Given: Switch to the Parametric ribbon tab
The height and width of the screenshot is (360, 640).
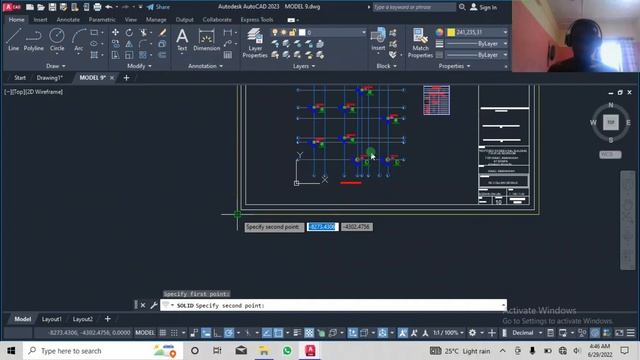Looking at the screenshot, I should click(x=102, y=20).
